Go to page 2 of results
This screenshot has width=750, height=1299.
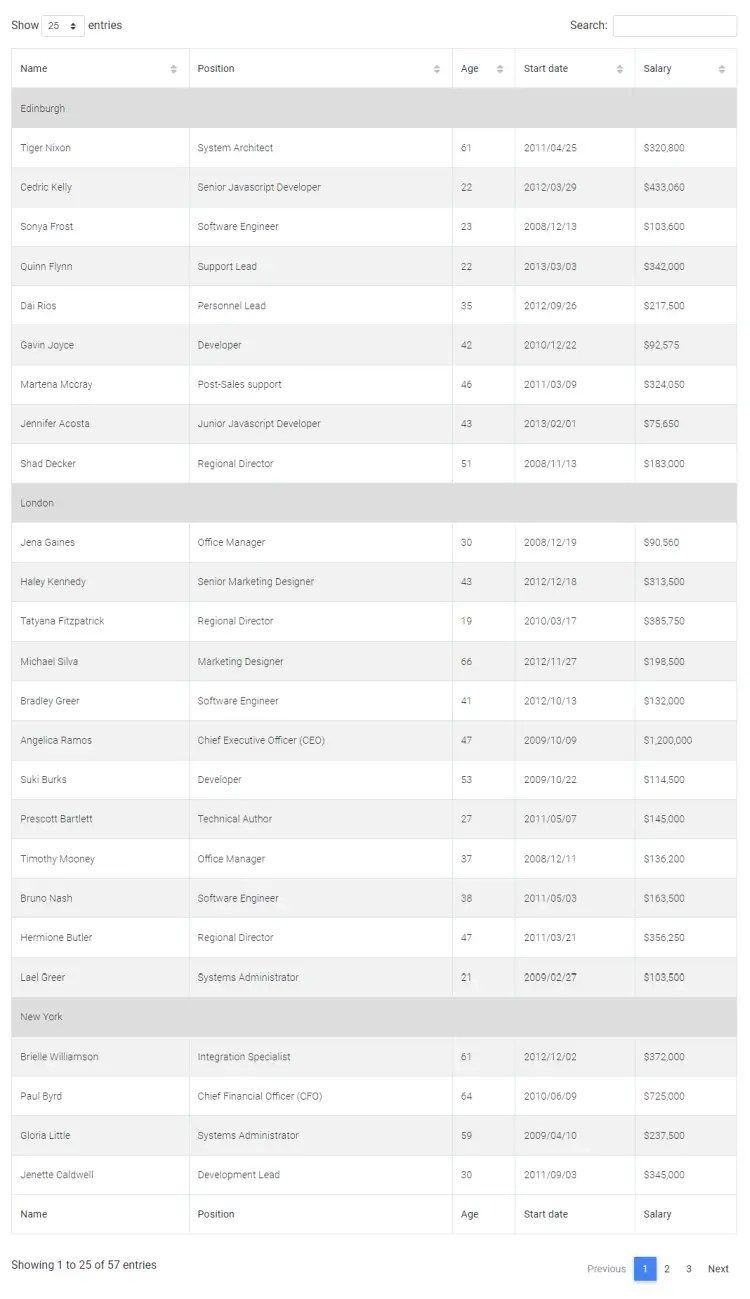click(x=666, y=1268)
